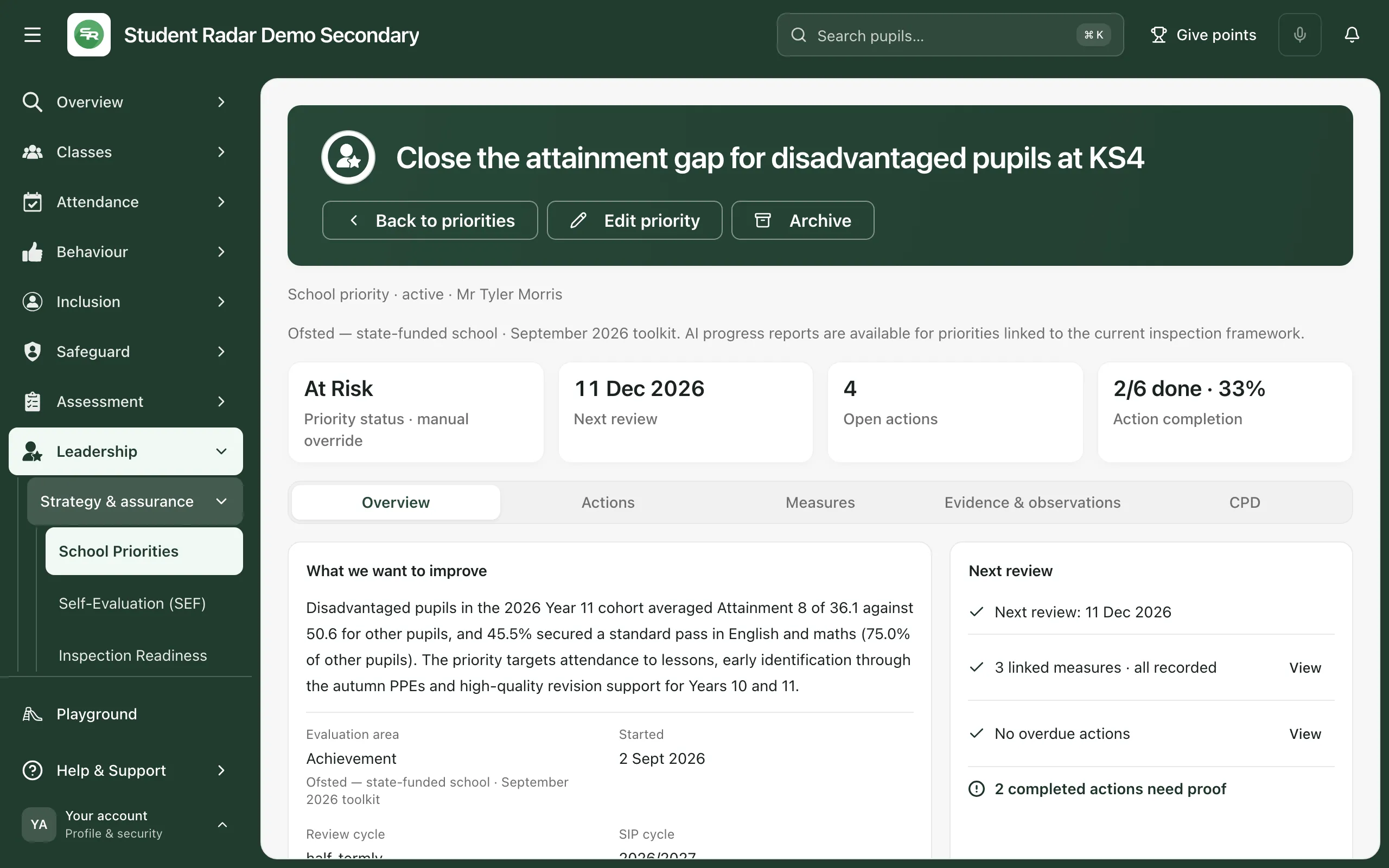Toggle the Your account chevron
1389x868 pixels.
222,825
